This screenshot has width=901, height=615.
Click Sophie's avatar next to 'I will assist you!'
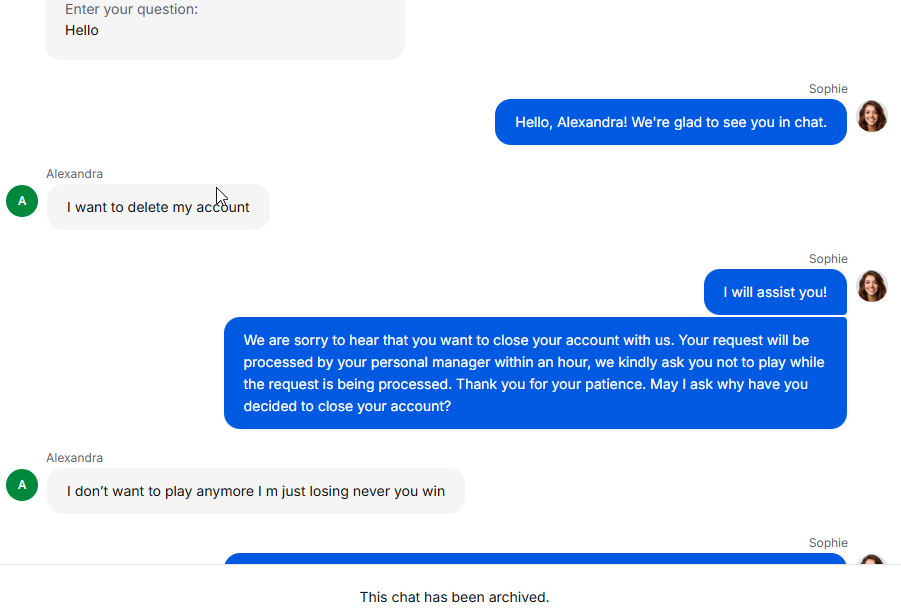point(872,286)
